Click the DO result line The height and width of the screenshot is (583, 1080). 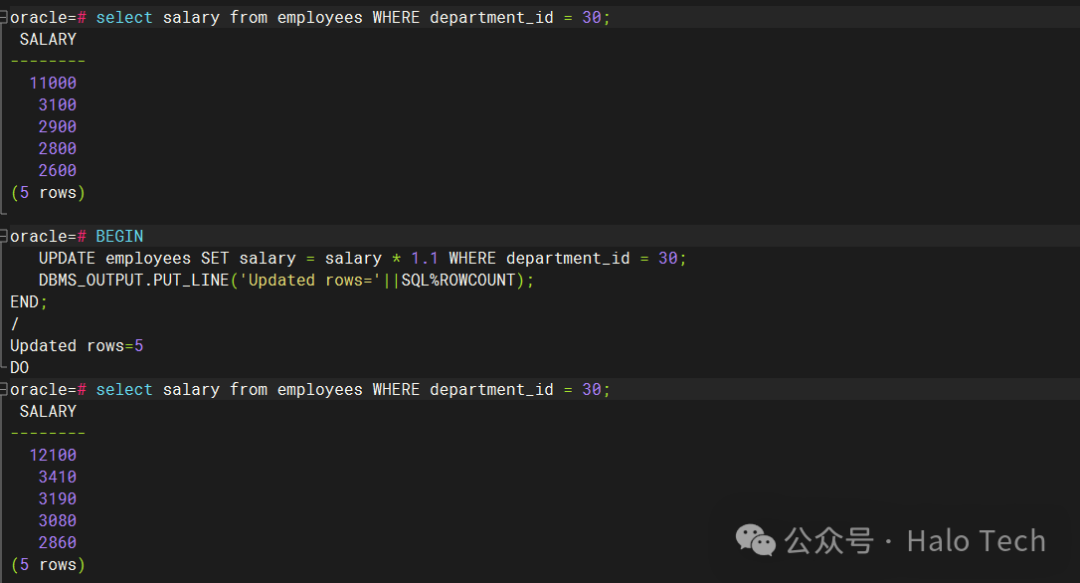(x=19, y=368)
